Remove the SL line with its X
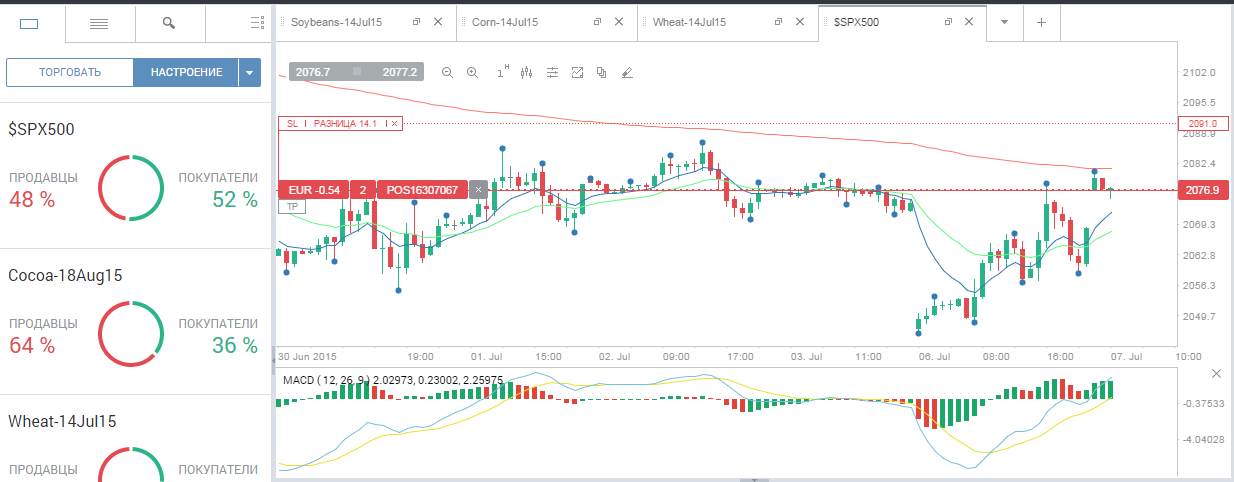1234x482 pixels. pyautogui.click(x=395, y=123)
